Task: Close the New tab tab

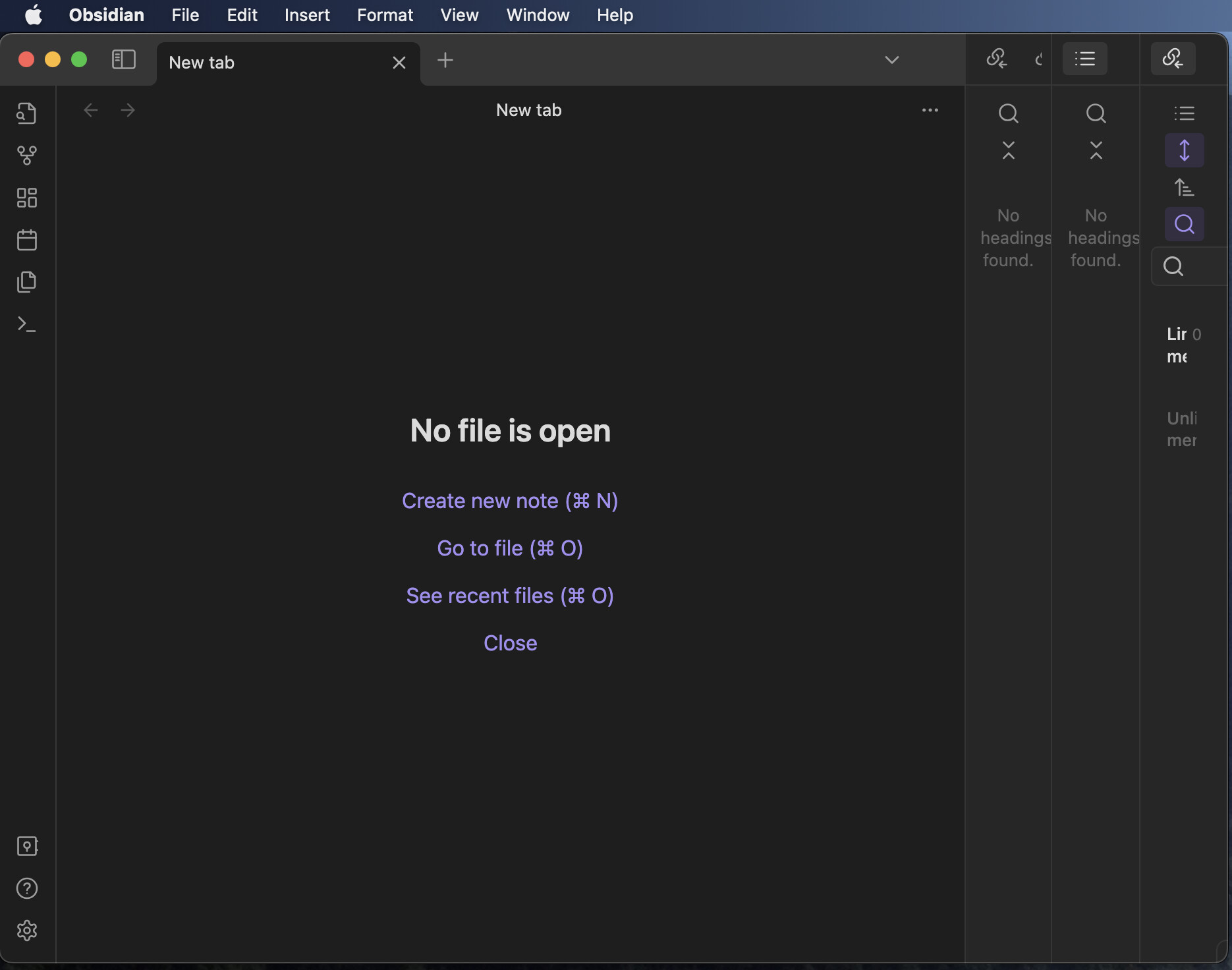Action: [399, 63]
